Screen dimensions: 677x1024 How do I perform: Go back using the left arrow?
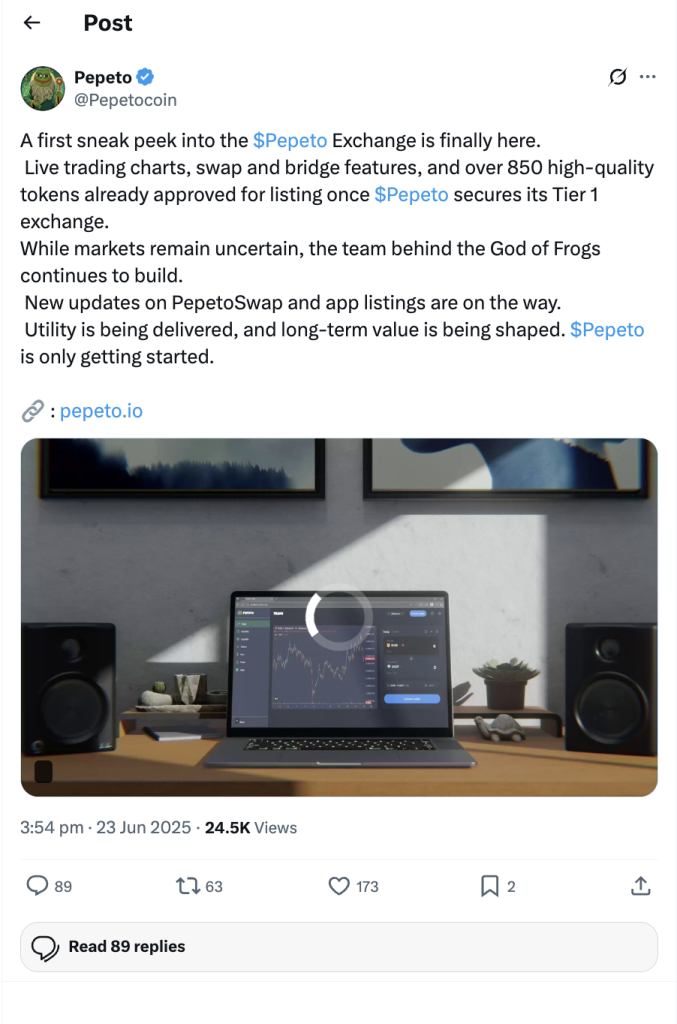pos(32,23)
